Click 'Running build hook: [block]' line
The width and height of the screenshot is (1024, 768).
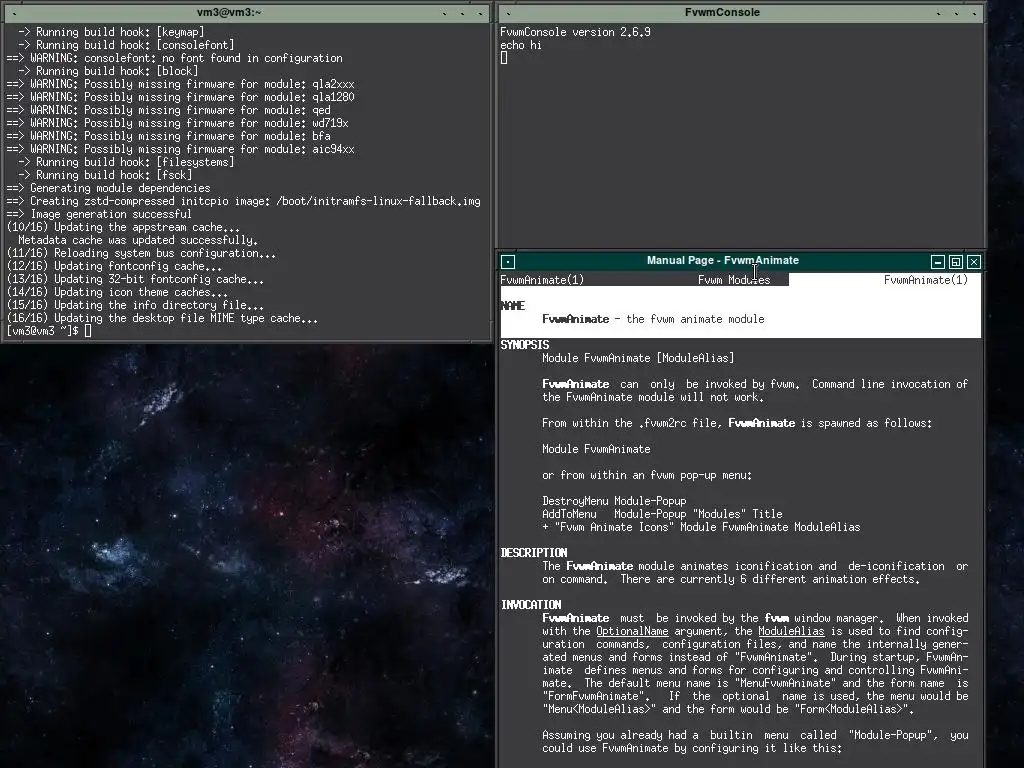tap(108, 71)
